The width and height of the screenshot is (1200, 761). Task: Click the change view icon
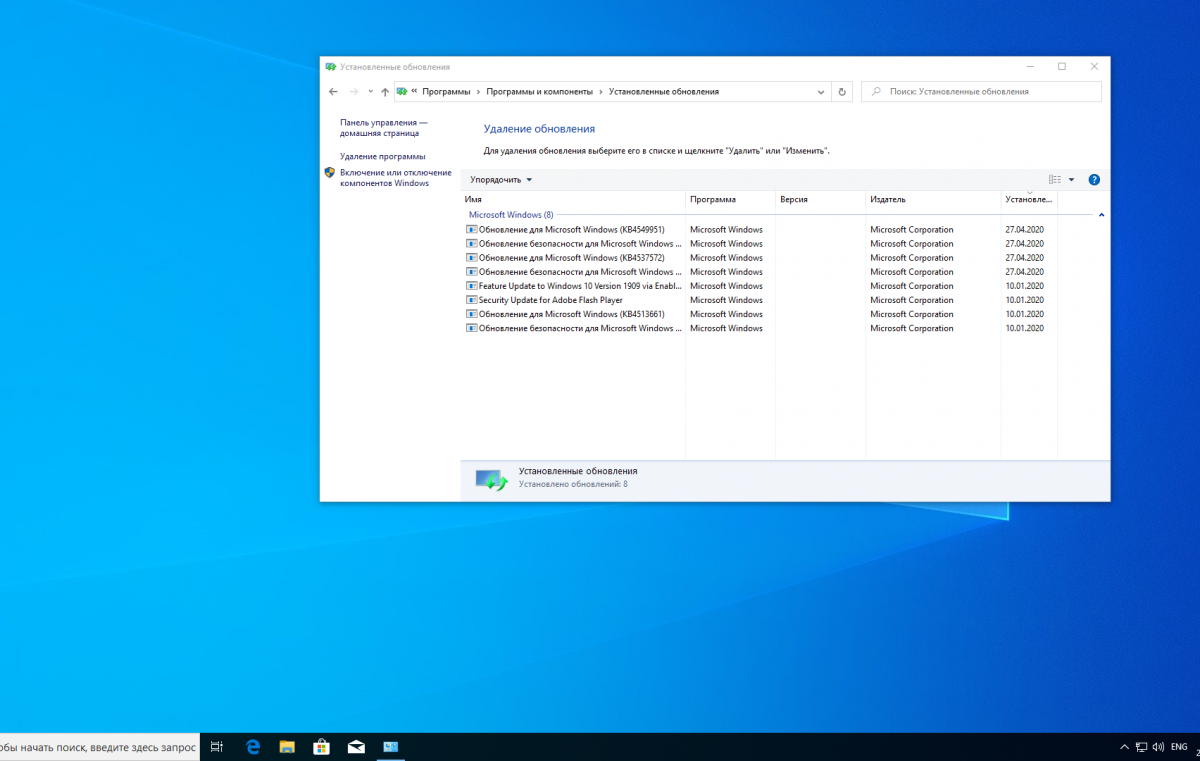point(1055,180)
